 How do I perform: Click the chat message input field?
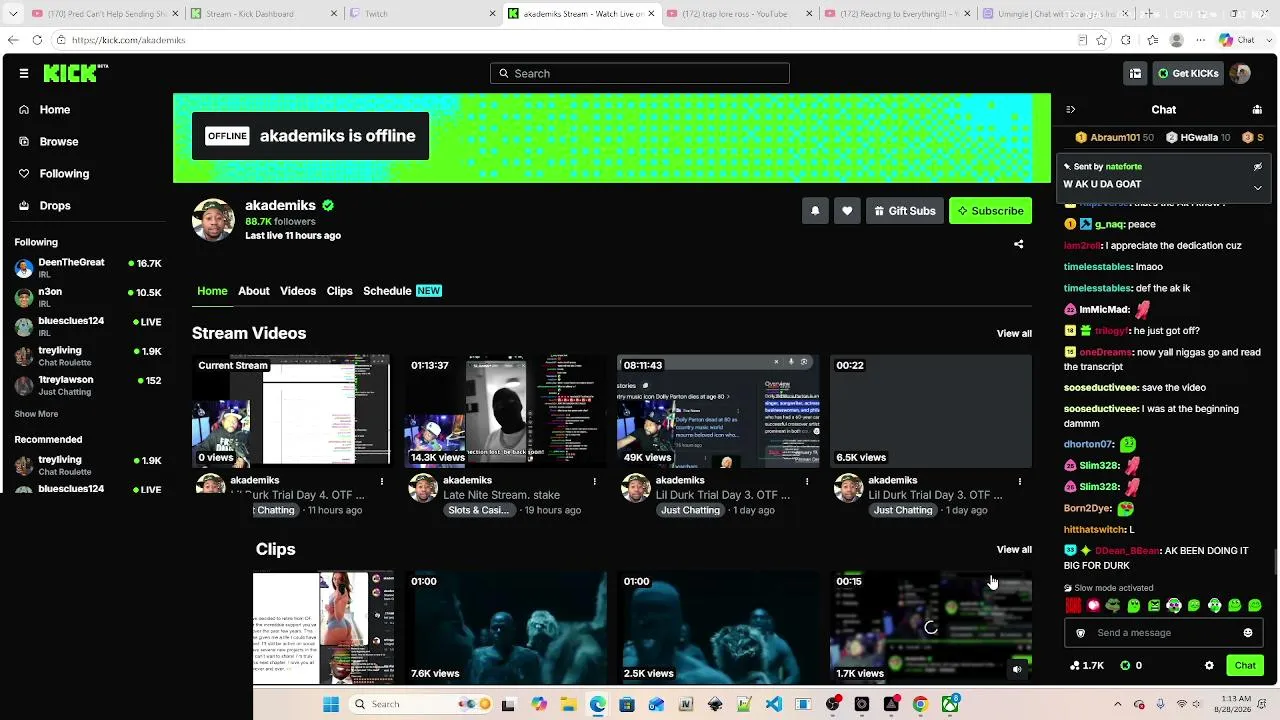[1162, 633]
